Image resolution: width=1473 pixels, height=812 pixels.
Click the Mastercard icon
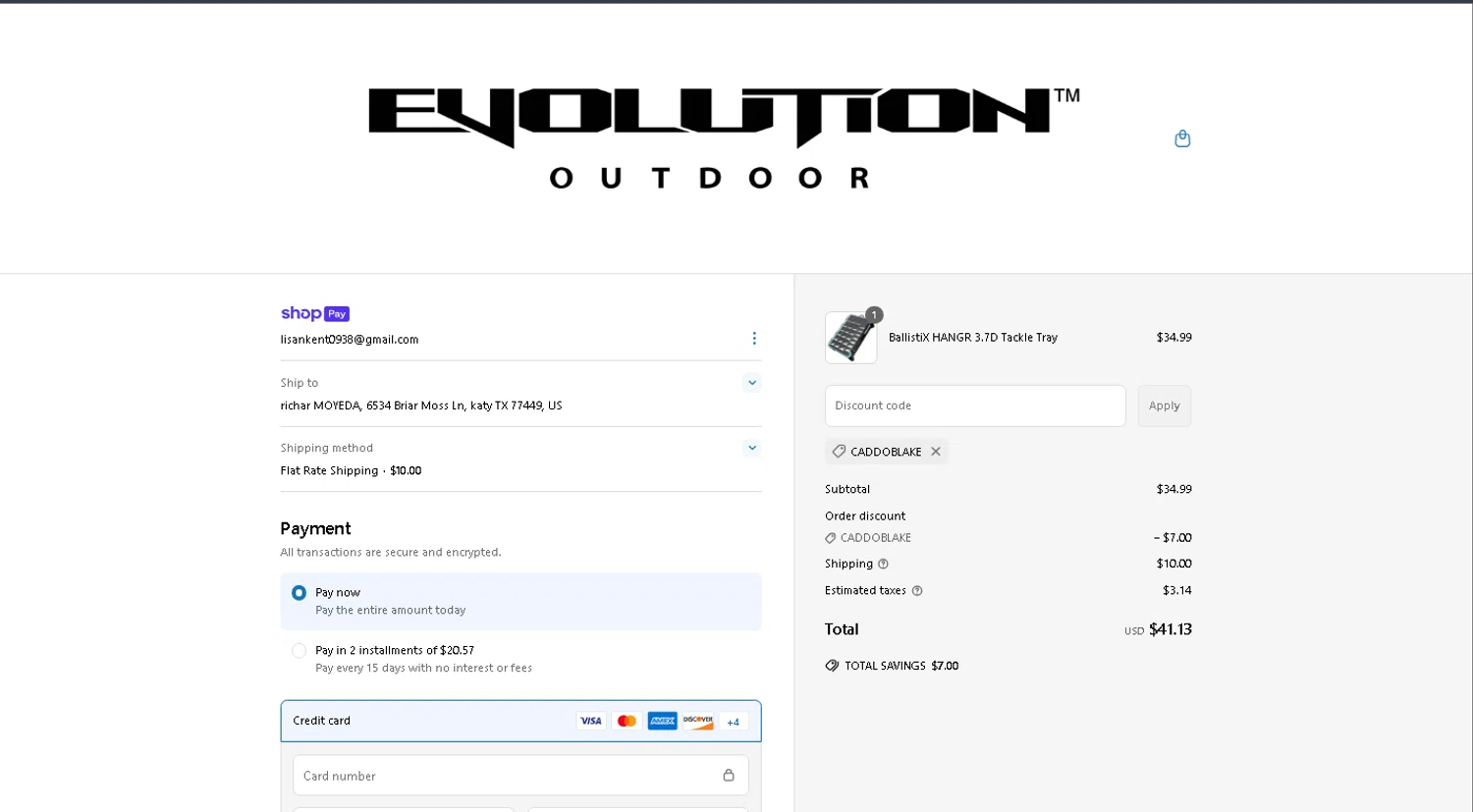coord(627,721)
